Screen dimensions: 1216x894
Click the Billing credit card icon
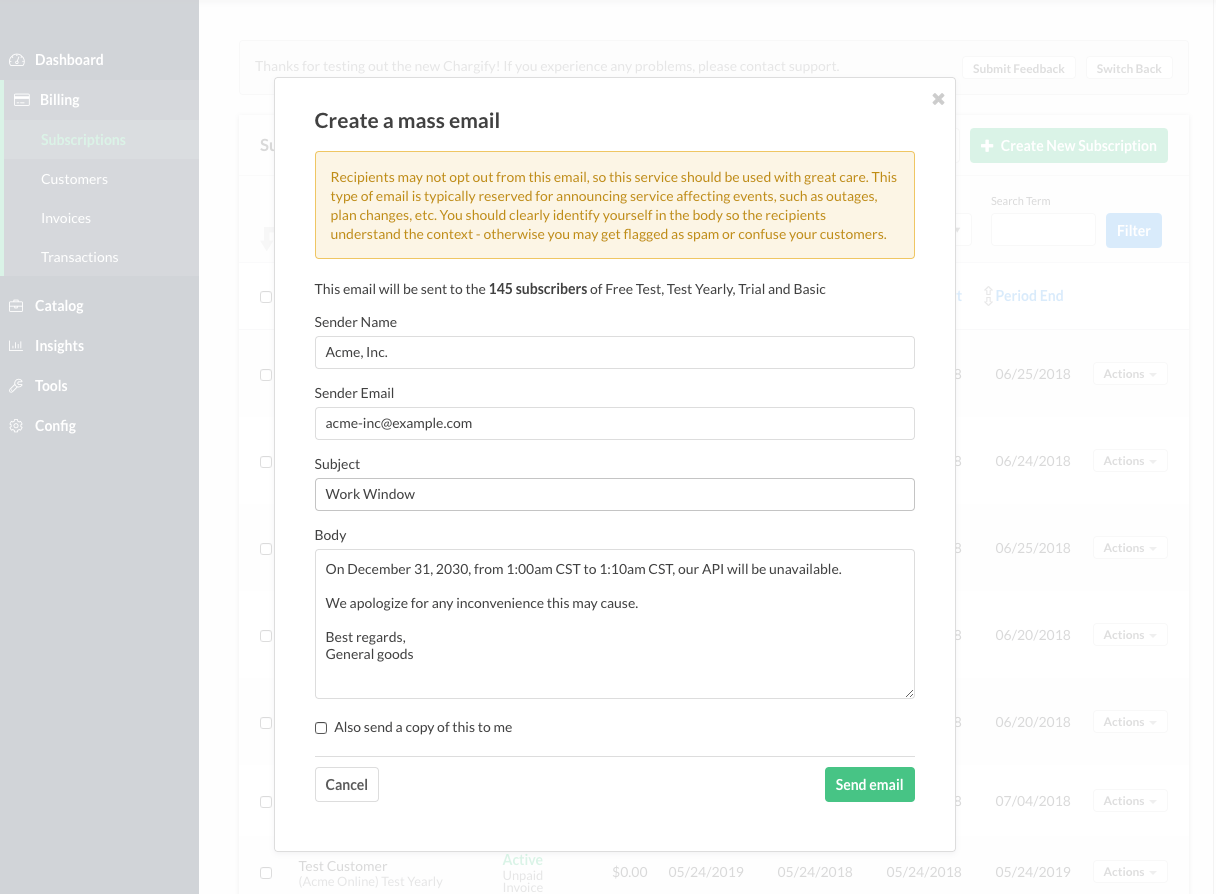coord(21,100)
